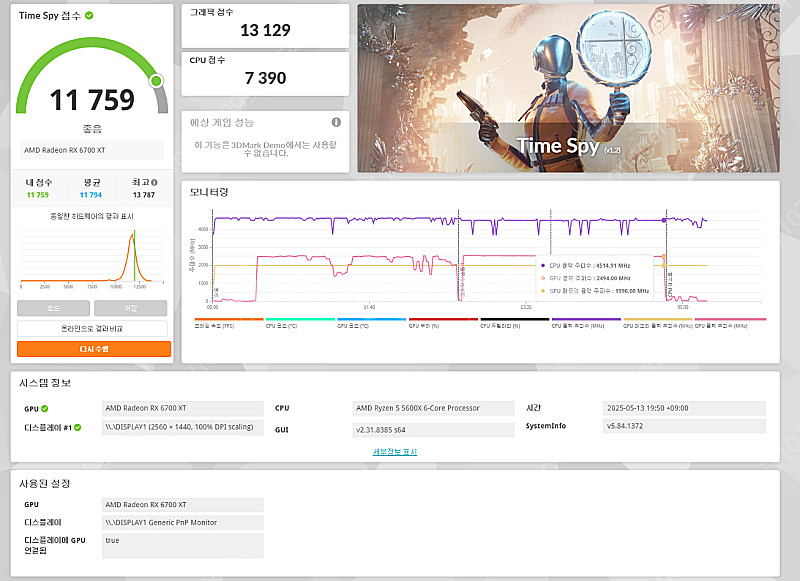Click the 모니터링 heading
Image resolution: width=800 pixels, height=581 pixels.
(209, 192)
